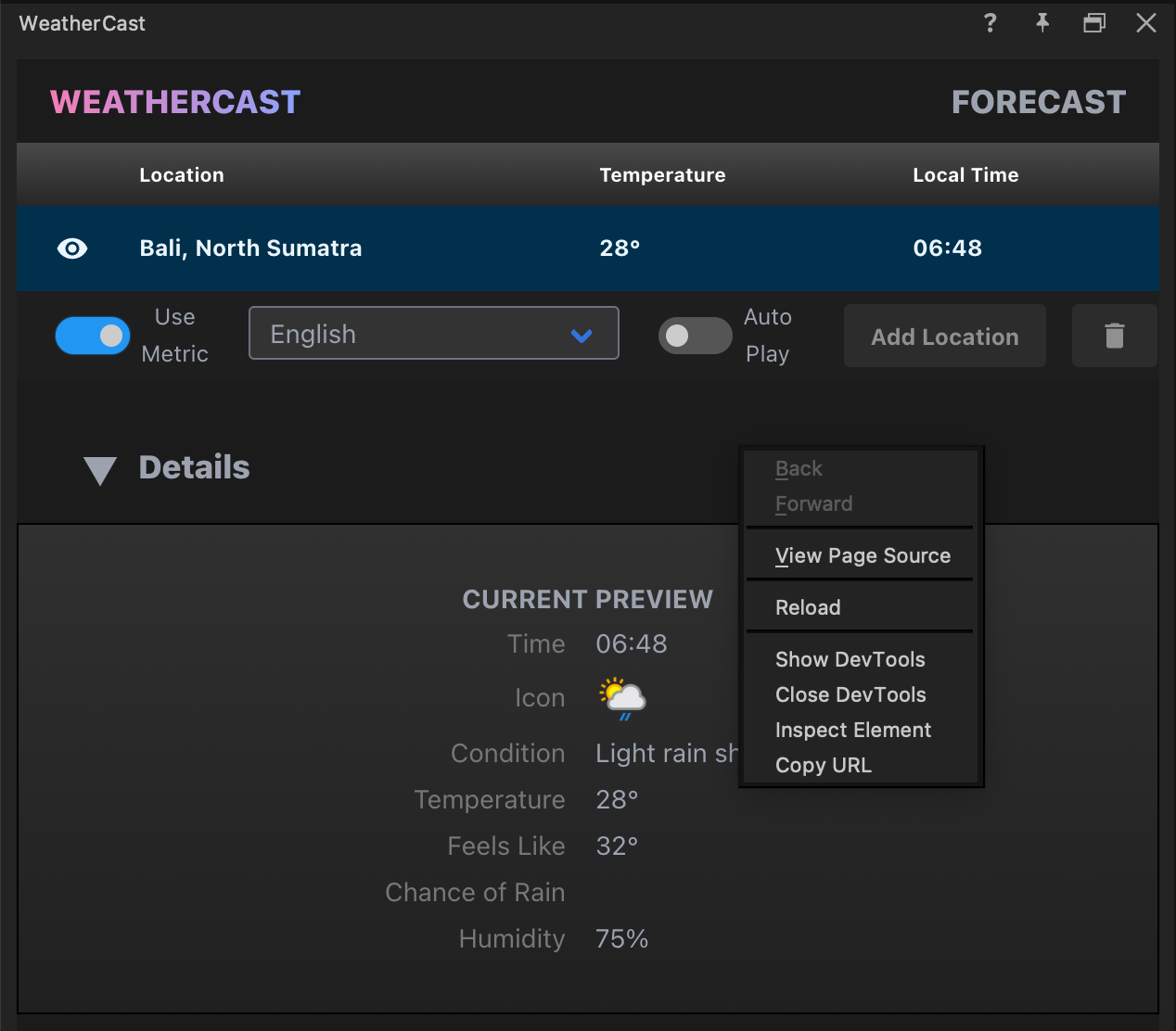Image resolution: width=1176 pixels, height=1031 pixels.
Task: Disable the Use Metric toggle
Action: click(x=92, y=336)
